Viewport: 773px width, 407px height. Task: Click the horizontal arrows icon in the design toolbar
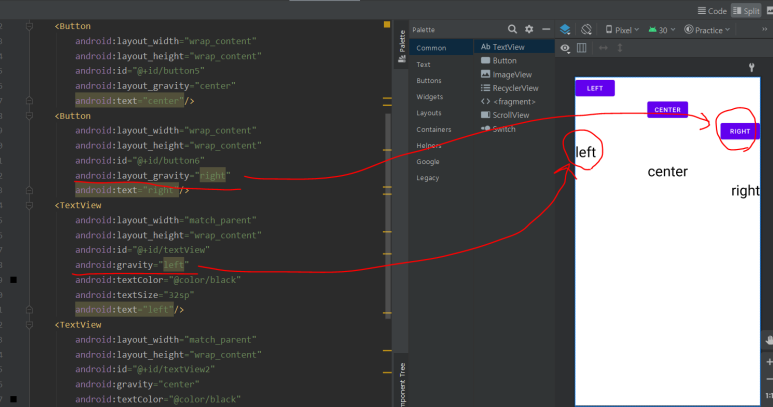[603, 48]
